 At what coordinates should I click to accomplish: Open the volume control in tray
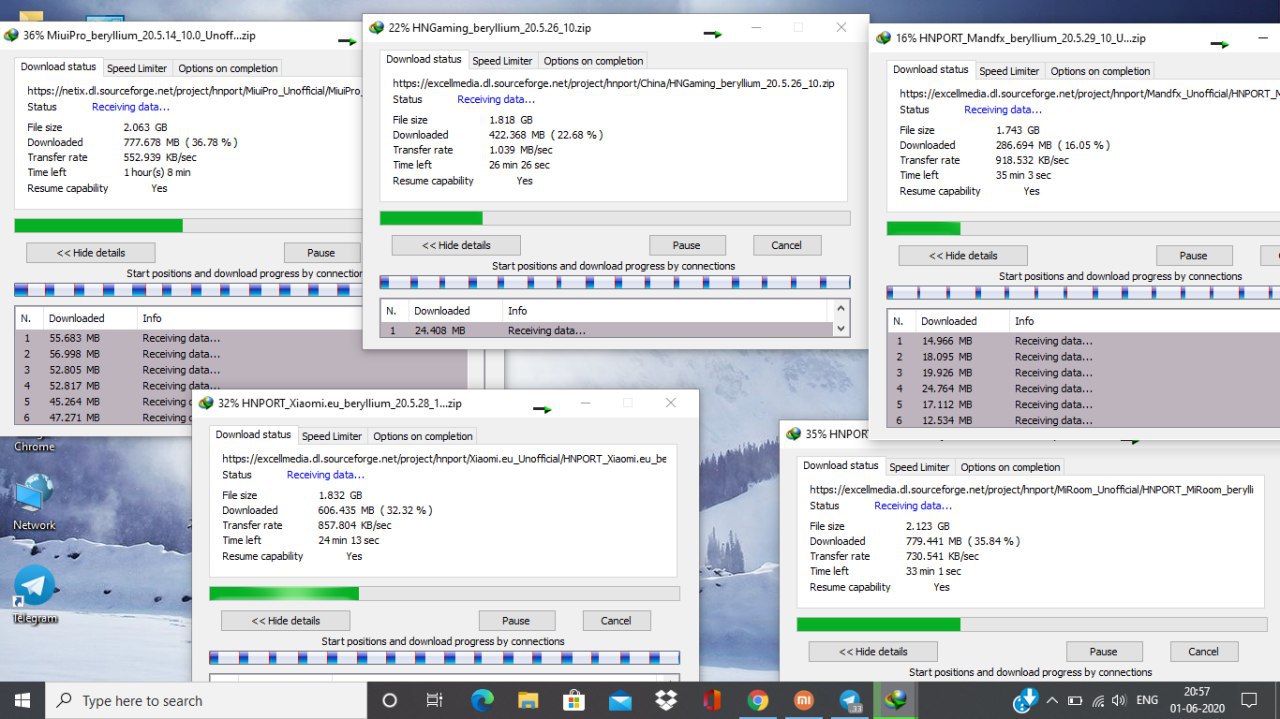(x=1119, y=700)
